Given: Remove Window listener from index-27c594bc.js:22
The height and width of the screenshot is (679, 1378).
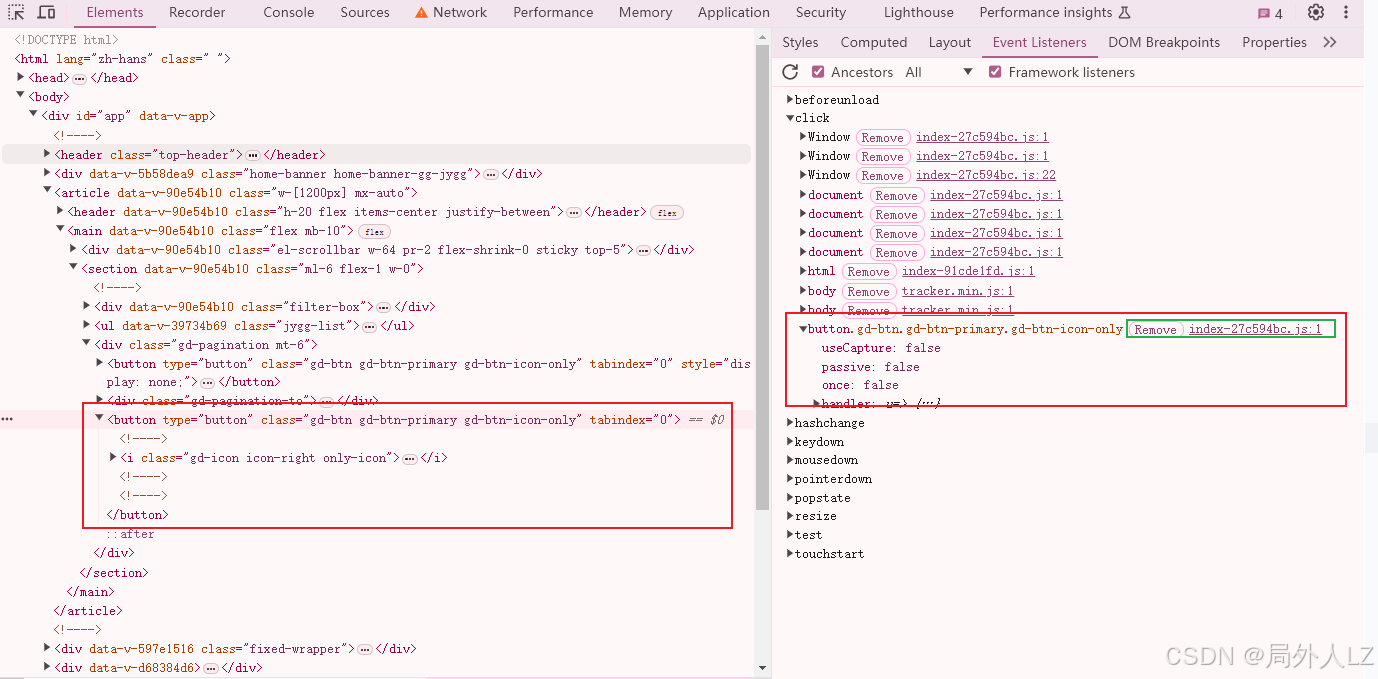Looking at the screenshot, I should click(882, 176).
